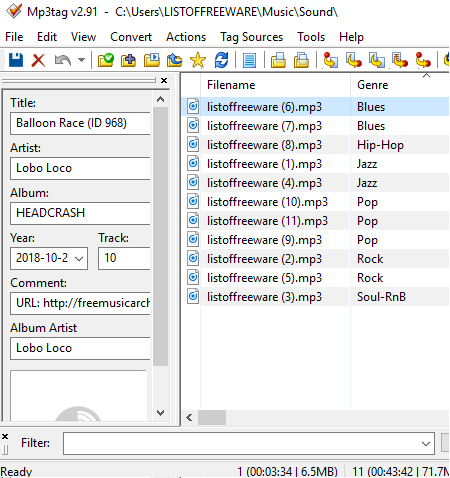Change directory using the green-check folder icon
Image resolution: width=450 pixels, height=478 pixels.
[x=106, y=61]
